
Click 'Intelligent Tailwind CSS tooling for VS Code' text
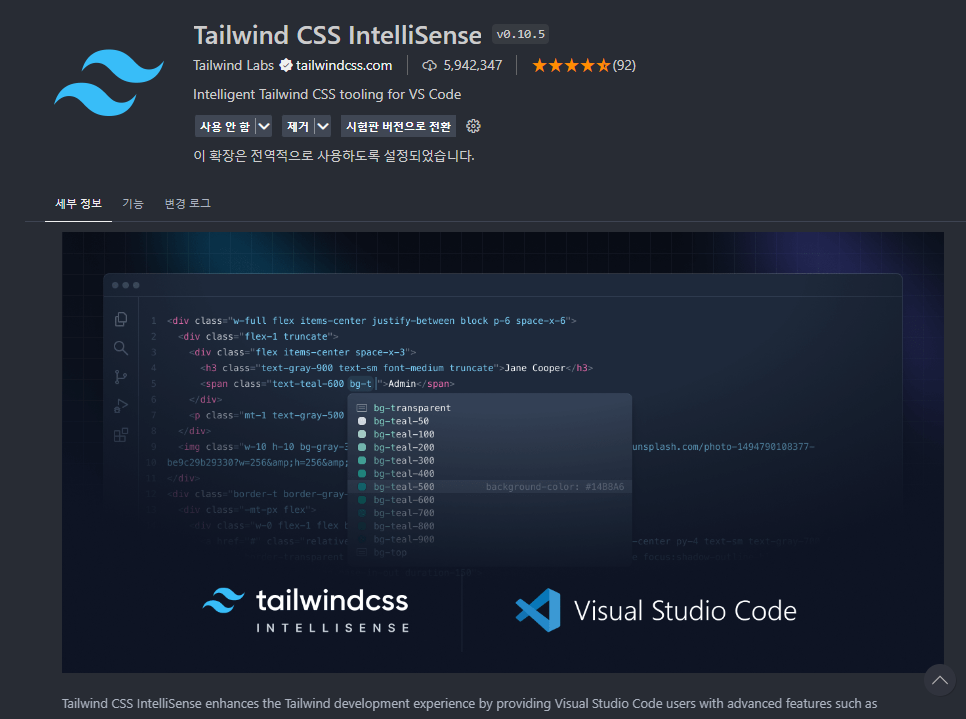click(x=327, y=94)
